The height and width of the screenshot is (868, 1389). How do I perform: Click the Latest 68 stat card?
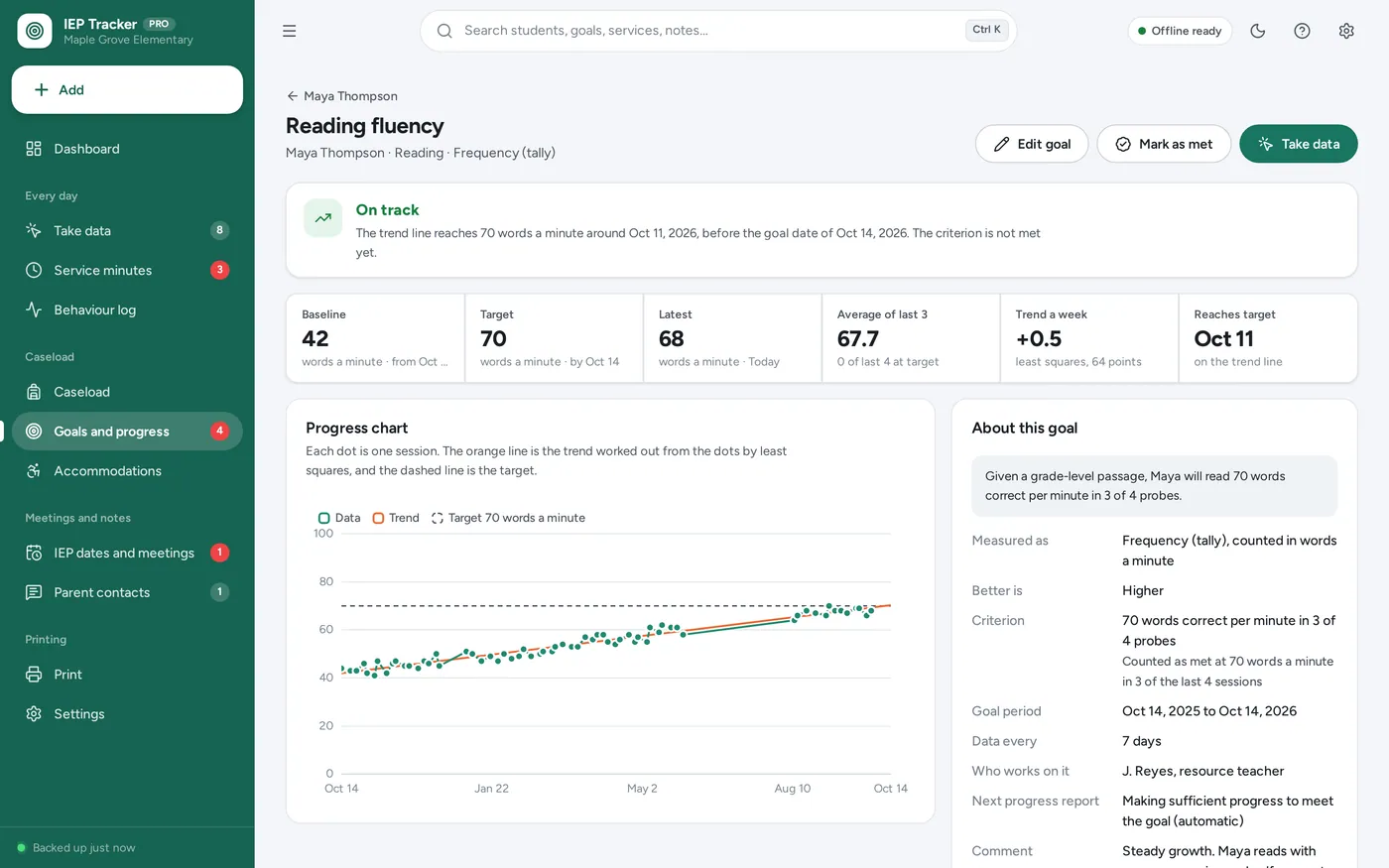point(732,338)
